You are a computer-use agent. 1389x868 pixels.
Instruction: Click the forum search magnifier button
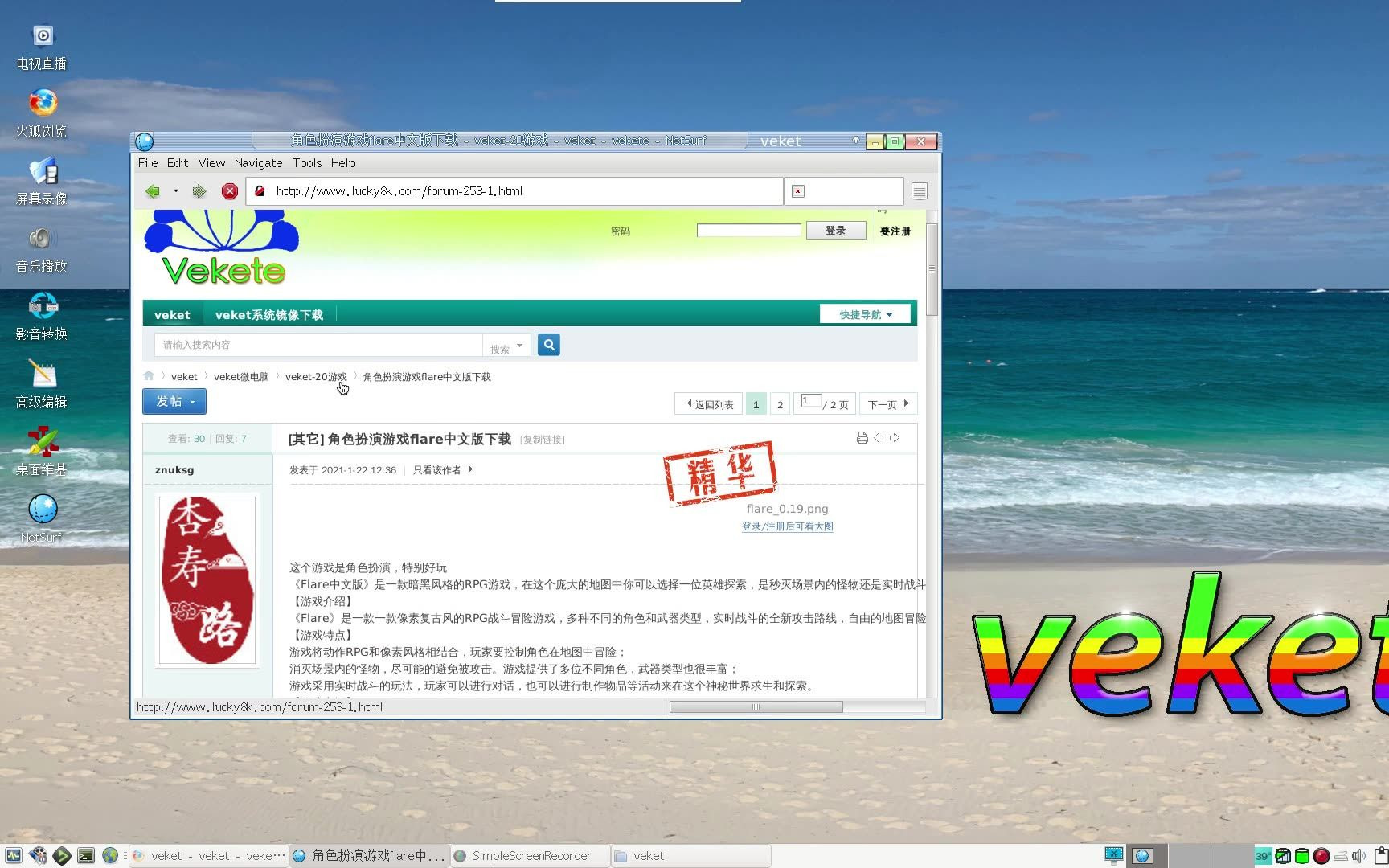click(549, 345)
